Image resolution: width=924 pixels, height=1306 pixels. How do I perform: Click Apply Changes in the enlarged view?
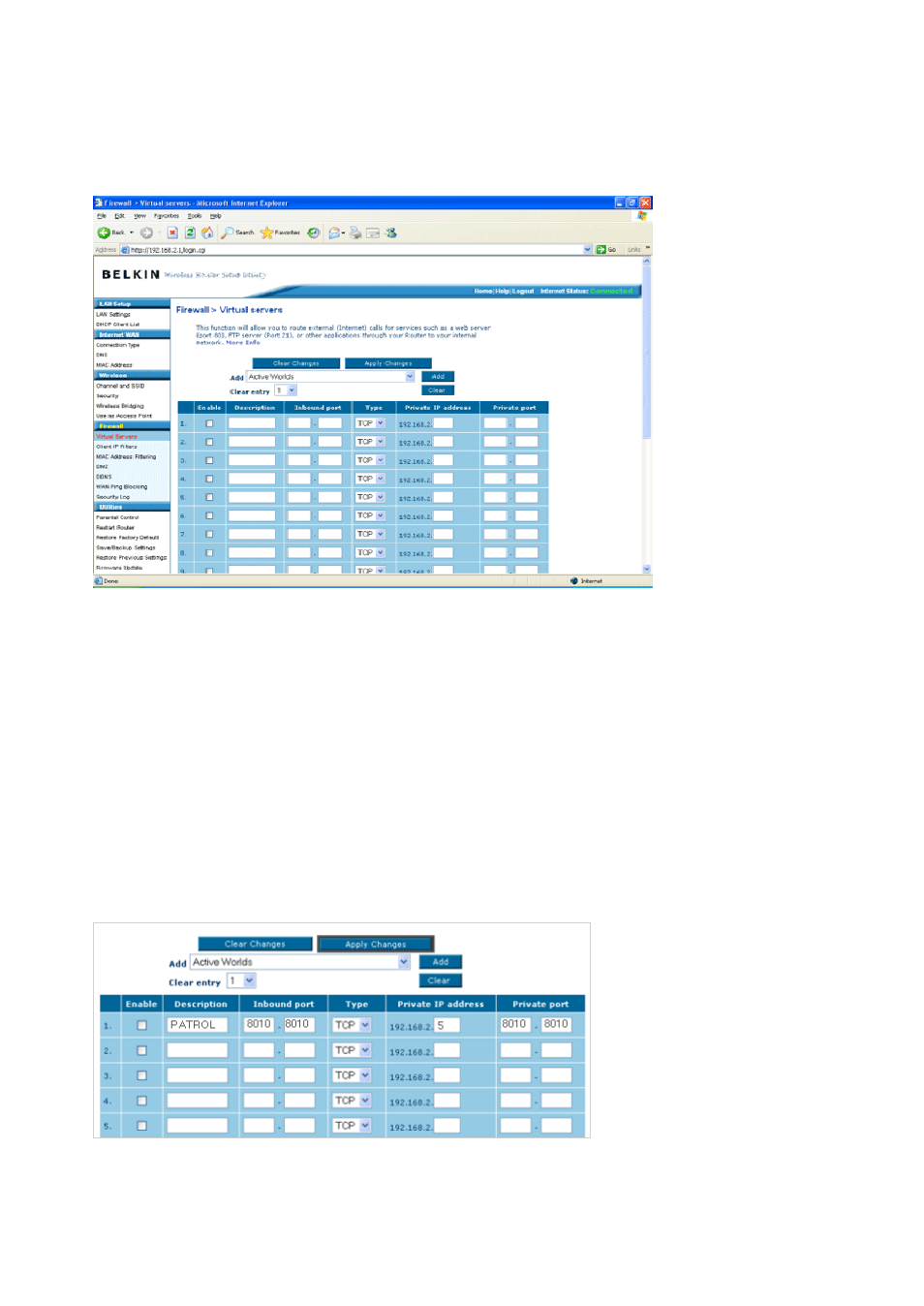(x=376, y=944)
